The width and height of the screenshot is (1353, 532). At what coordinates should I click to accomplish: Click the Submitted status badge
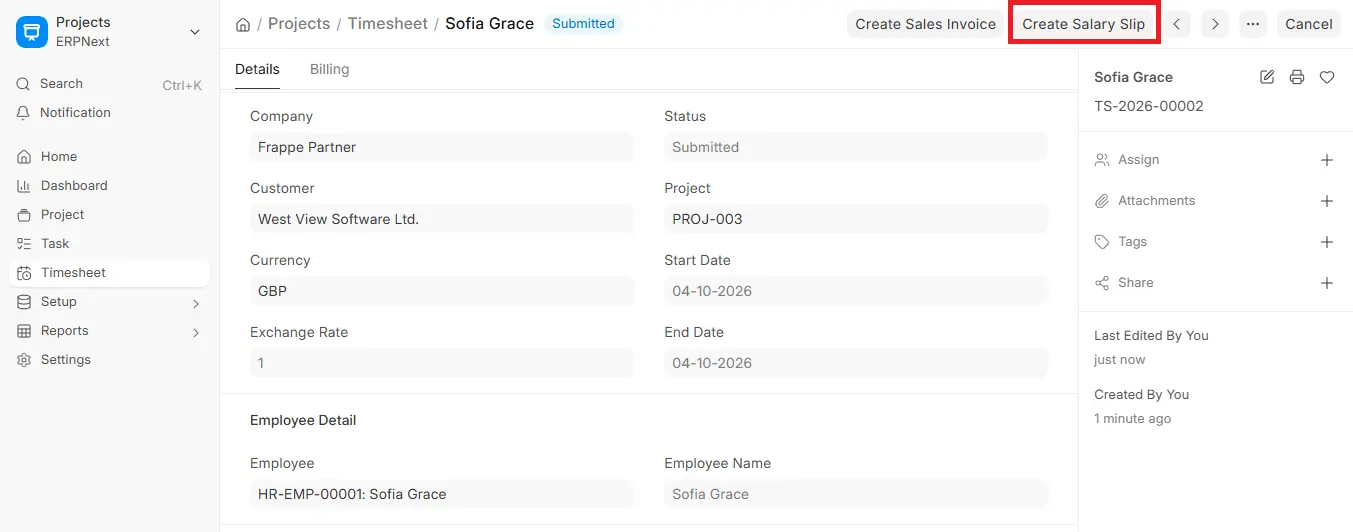[583, 23]
